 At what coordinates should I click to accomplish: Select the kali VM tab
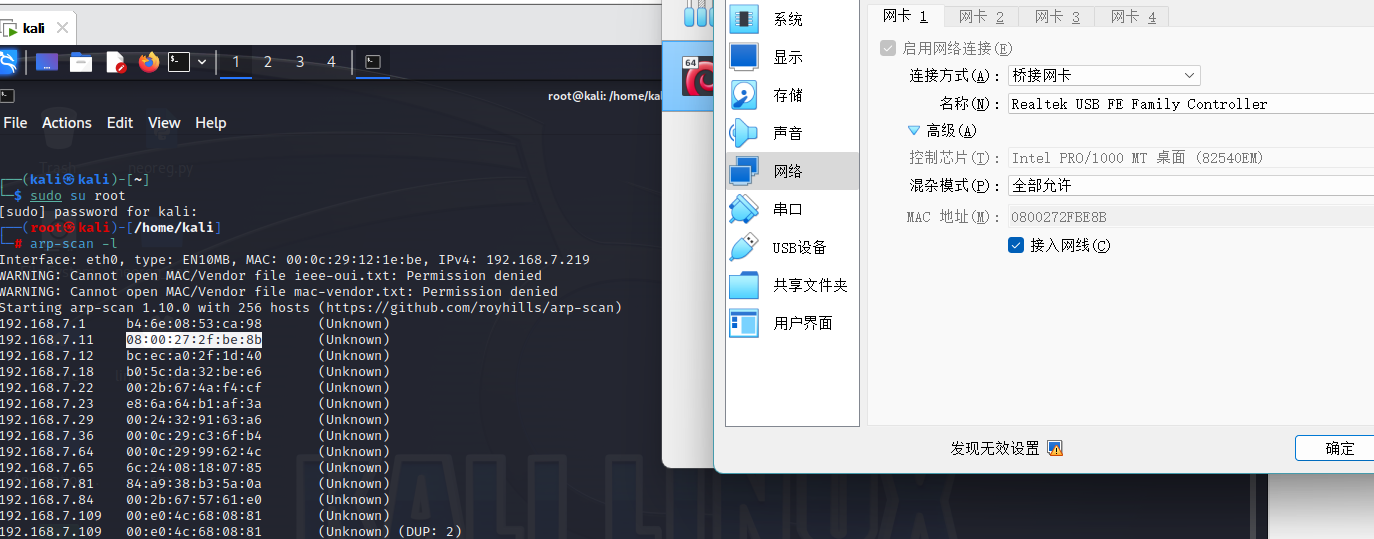34,28
